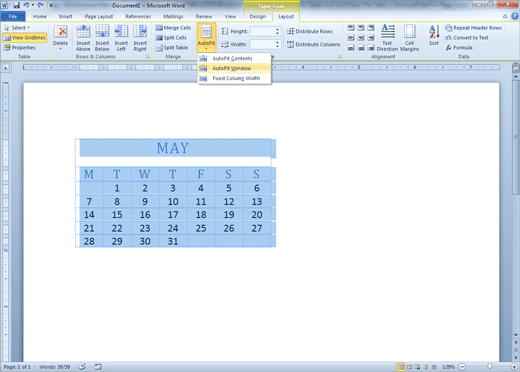Open the File tab
The image size is (520, 372).
coord(13,16)
